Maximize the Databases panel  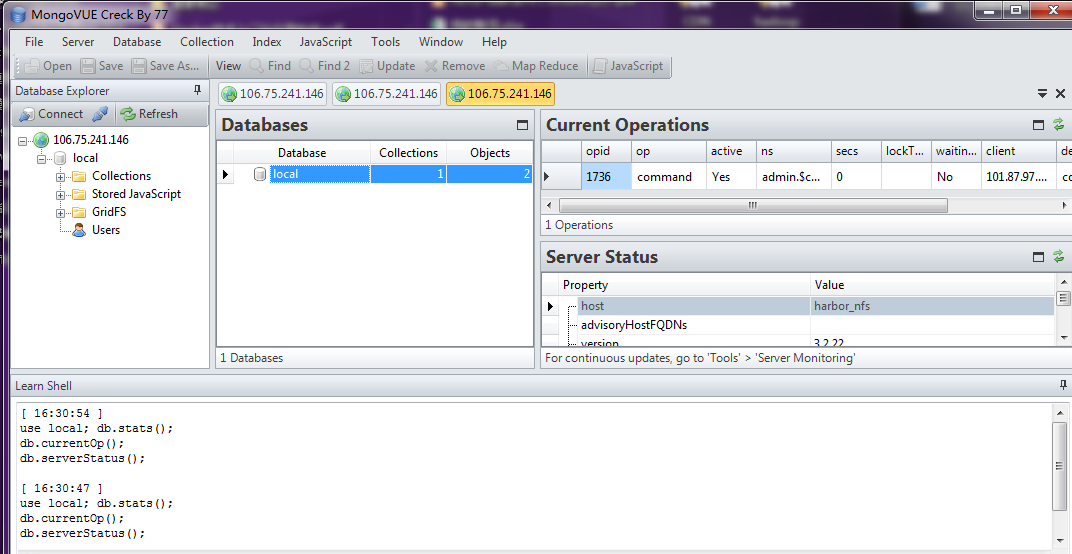point(522,125)
